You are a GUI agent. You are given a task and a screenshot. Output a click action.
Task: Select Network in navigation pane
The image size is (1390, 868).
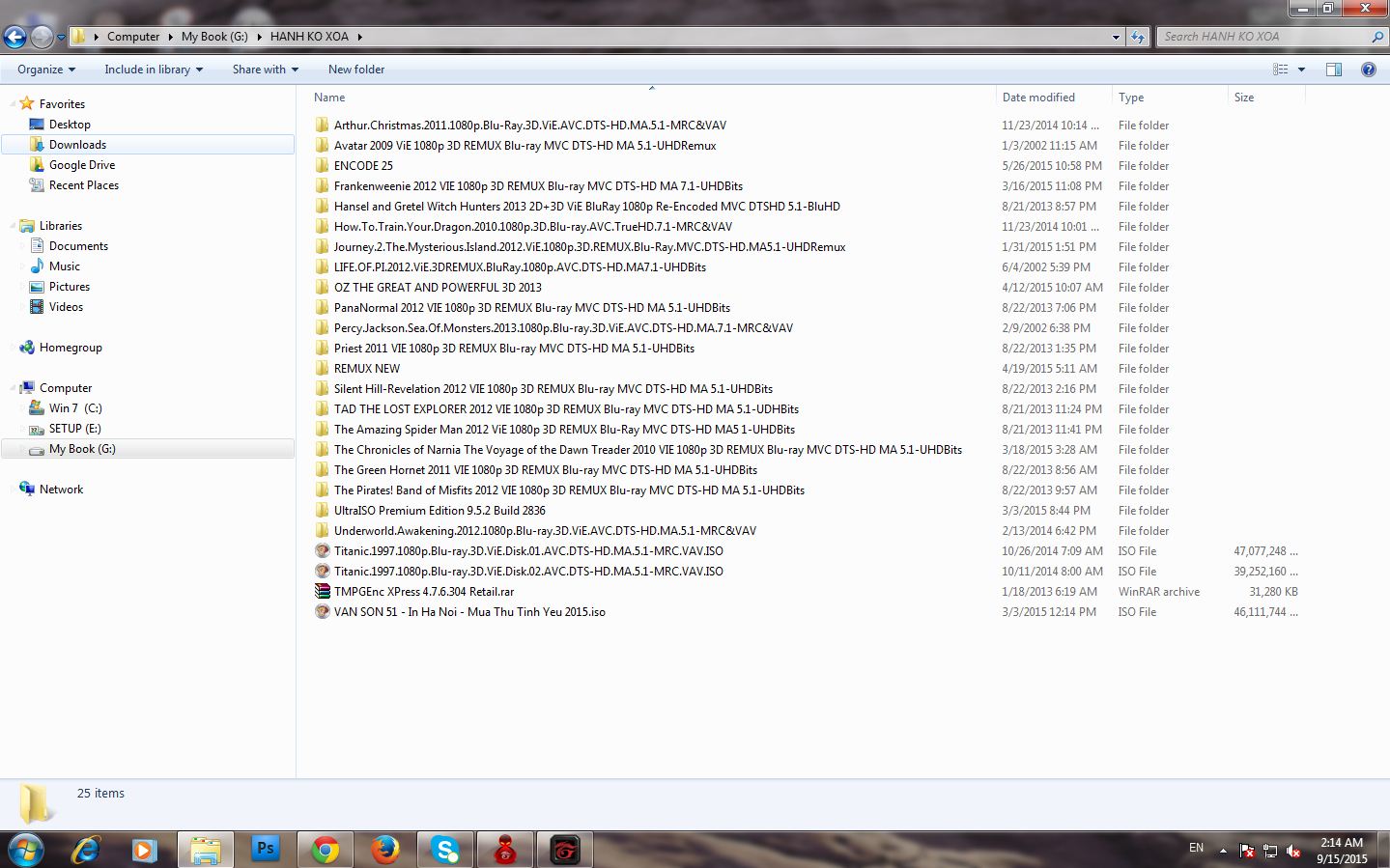pos(61,490)
